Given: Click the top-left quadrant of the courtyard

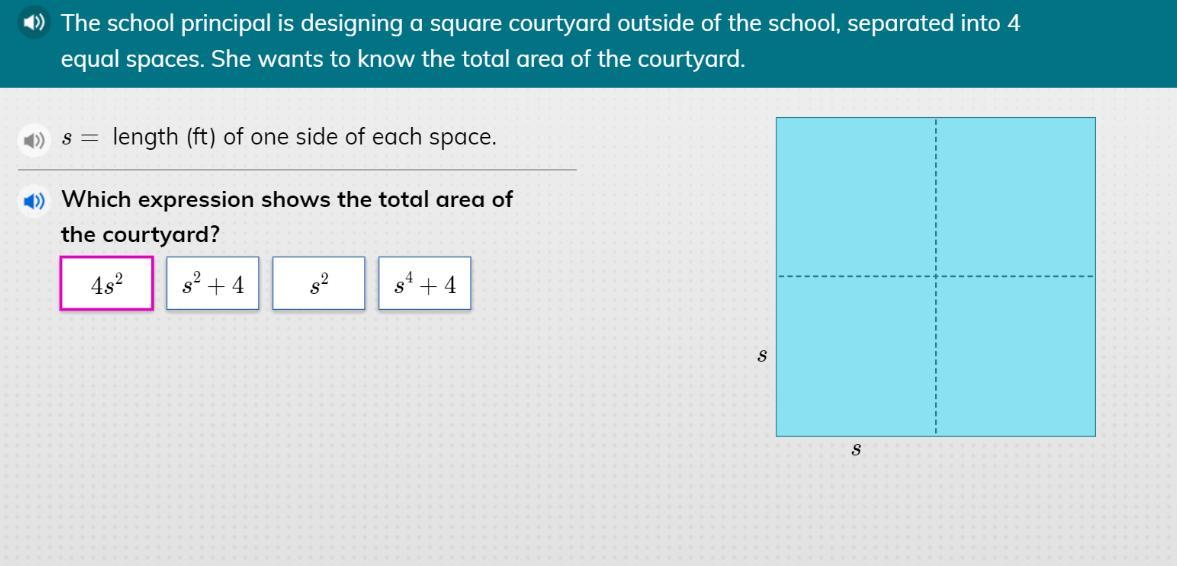Looking at the screenshot, I should tap(856, 197).
